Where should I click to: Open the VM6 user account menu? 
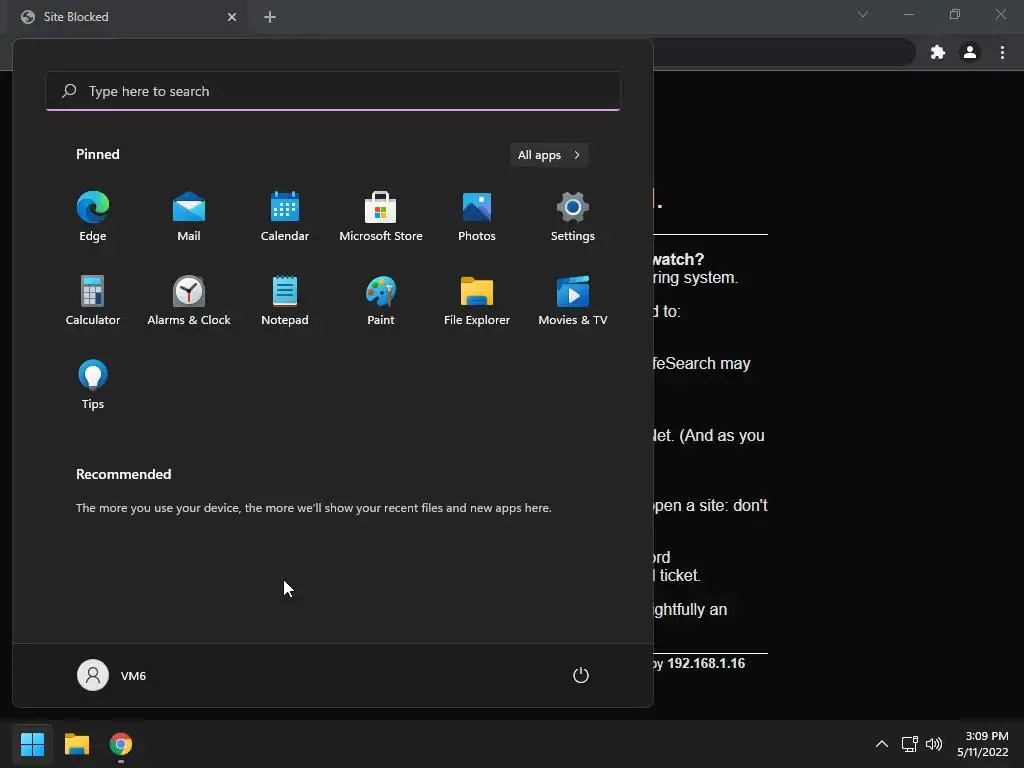tap(112, 675)
